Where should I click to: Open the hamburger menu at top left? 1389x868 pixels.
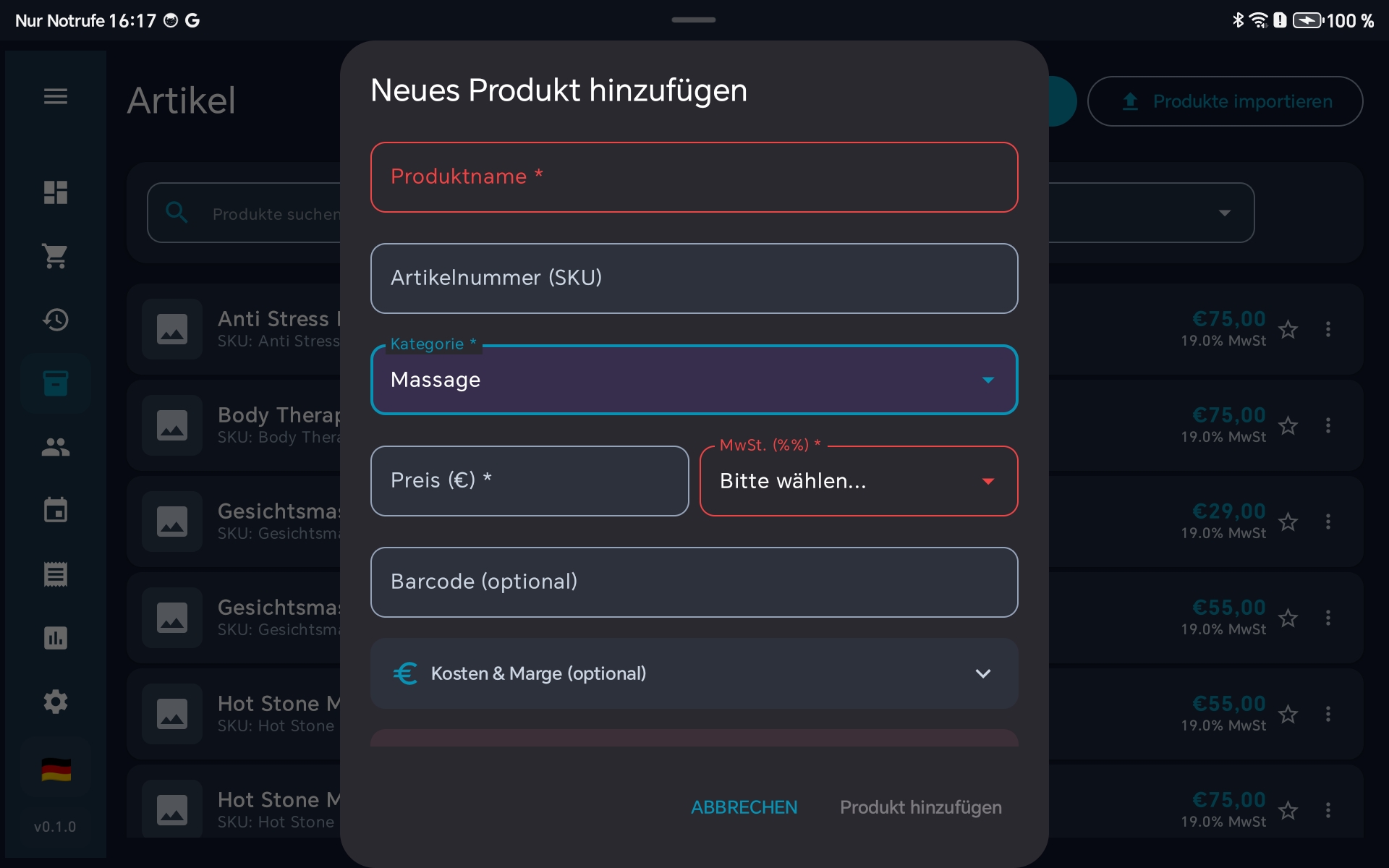[56, 96]
